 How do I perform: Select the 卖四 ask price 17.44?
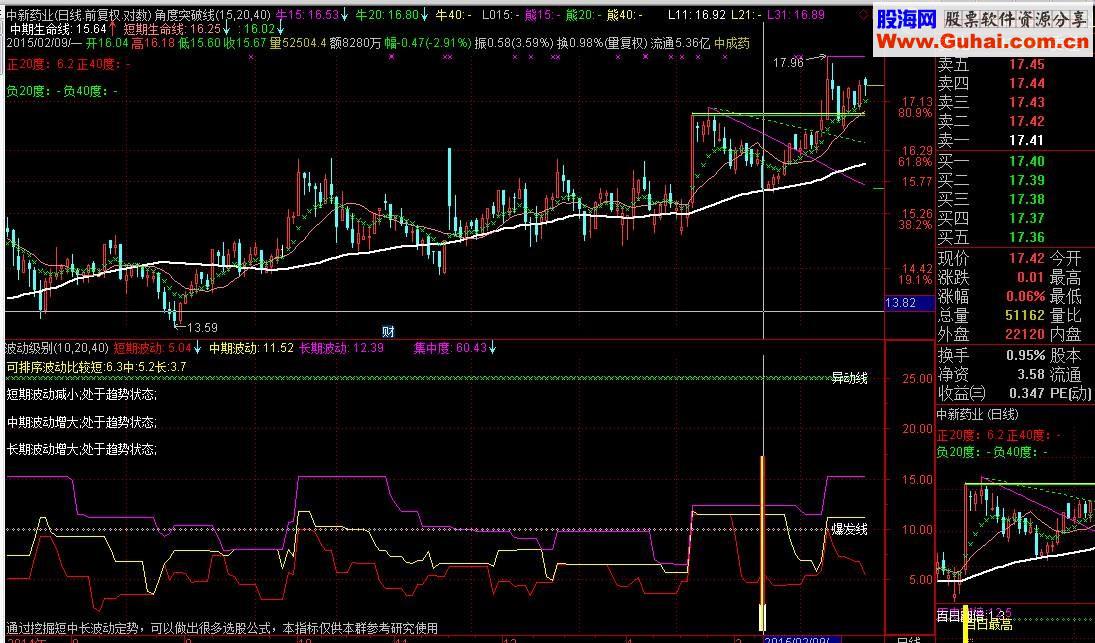click(1027, 84)
